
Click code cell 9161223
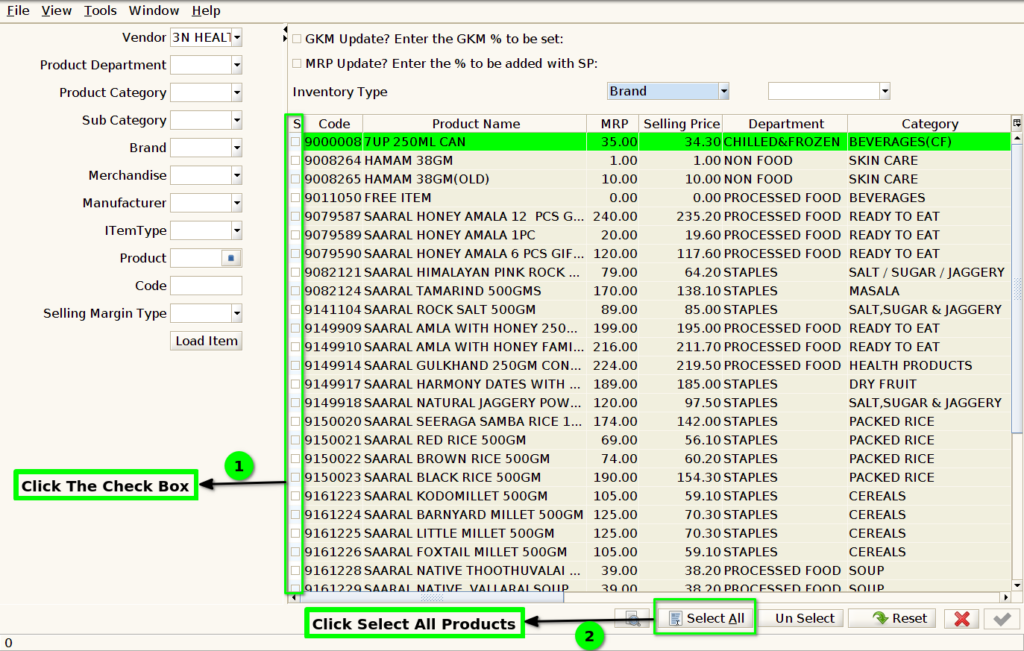pos(333,496)
